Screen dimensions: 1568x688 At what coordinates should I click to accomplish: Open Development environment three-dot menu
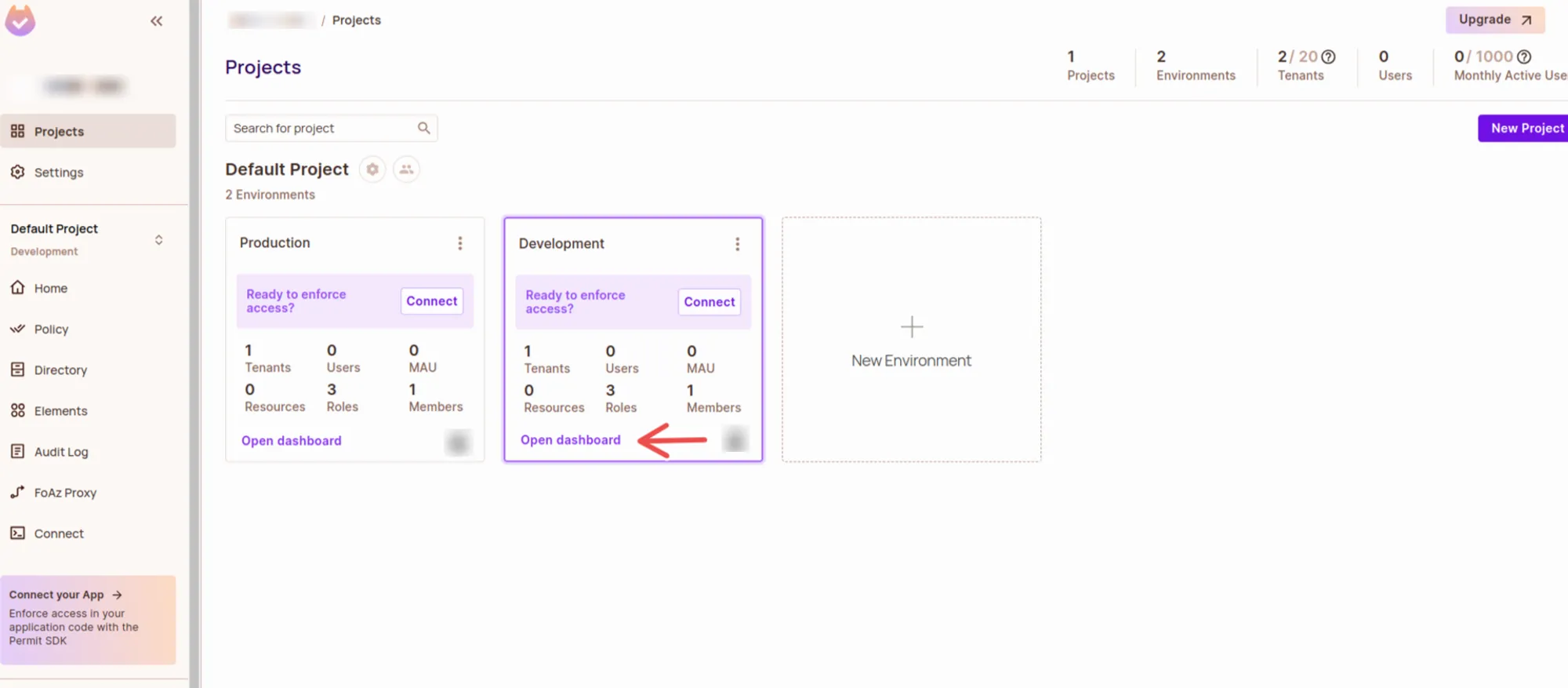coord(737,244)
